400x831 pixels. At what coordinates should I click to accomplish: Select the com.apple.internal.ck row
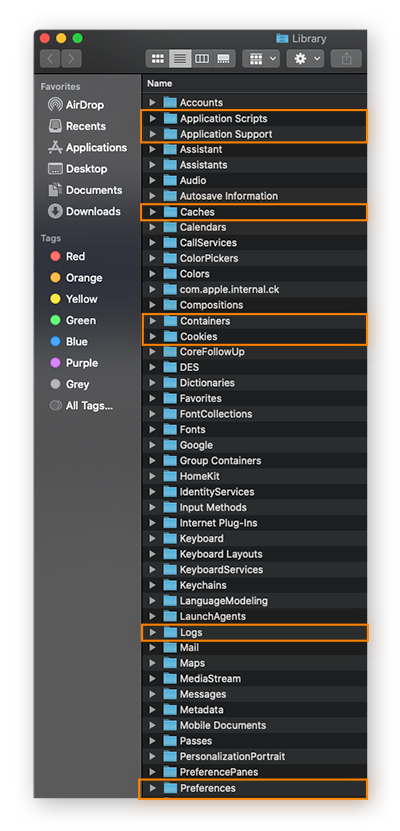(254, 289)
